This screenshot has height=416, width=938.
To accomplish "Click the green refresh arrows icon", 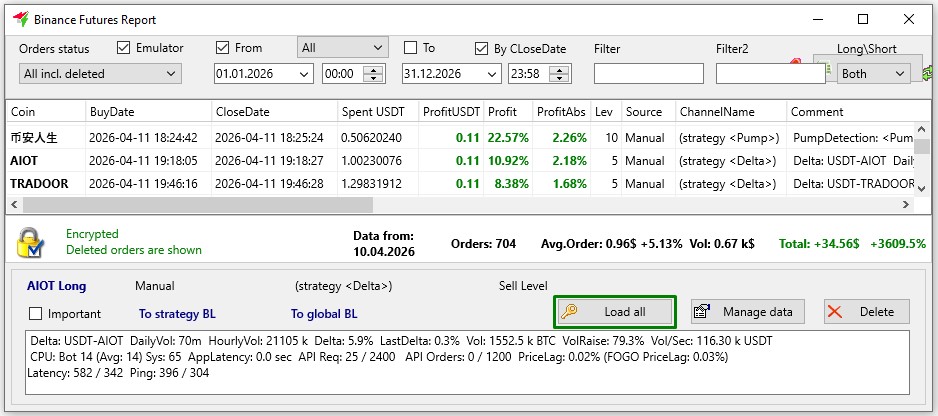I will point(929,73).
